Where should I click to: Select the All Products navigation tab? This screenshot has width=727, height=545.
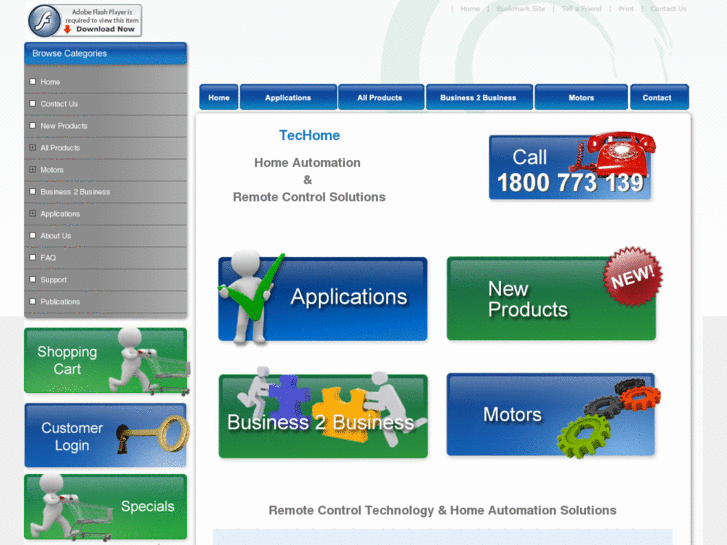click(x=380, y=97)
